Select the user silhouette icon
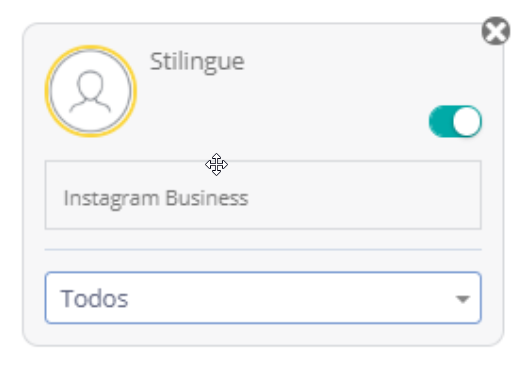523x366 pixels. coord(90,91)
